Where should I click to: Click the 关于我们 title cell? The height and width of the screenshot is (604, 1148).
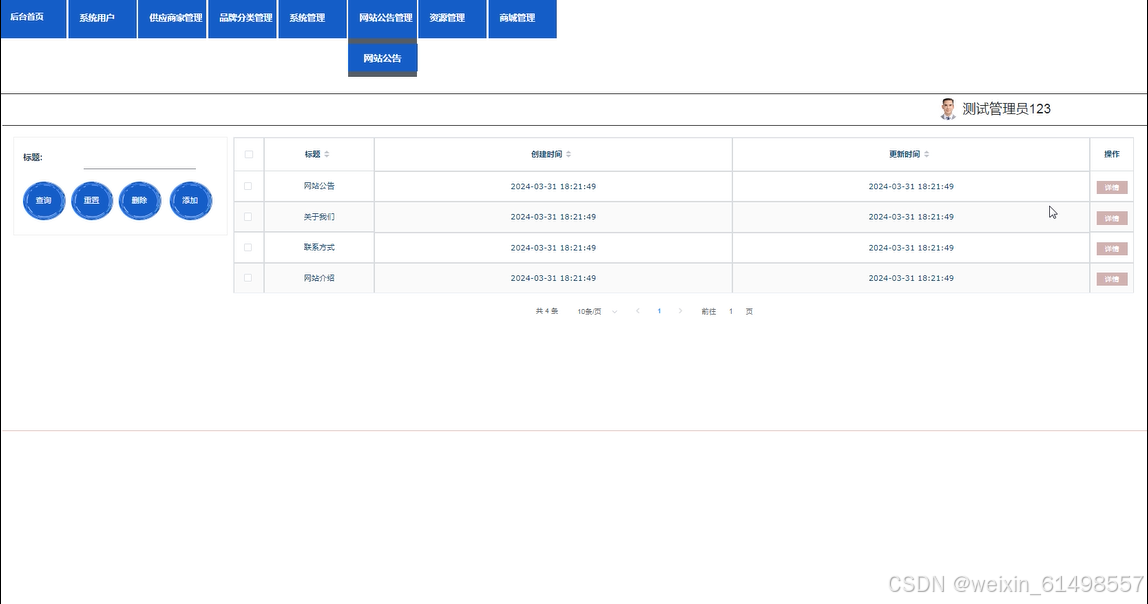[x=319, y=217]
